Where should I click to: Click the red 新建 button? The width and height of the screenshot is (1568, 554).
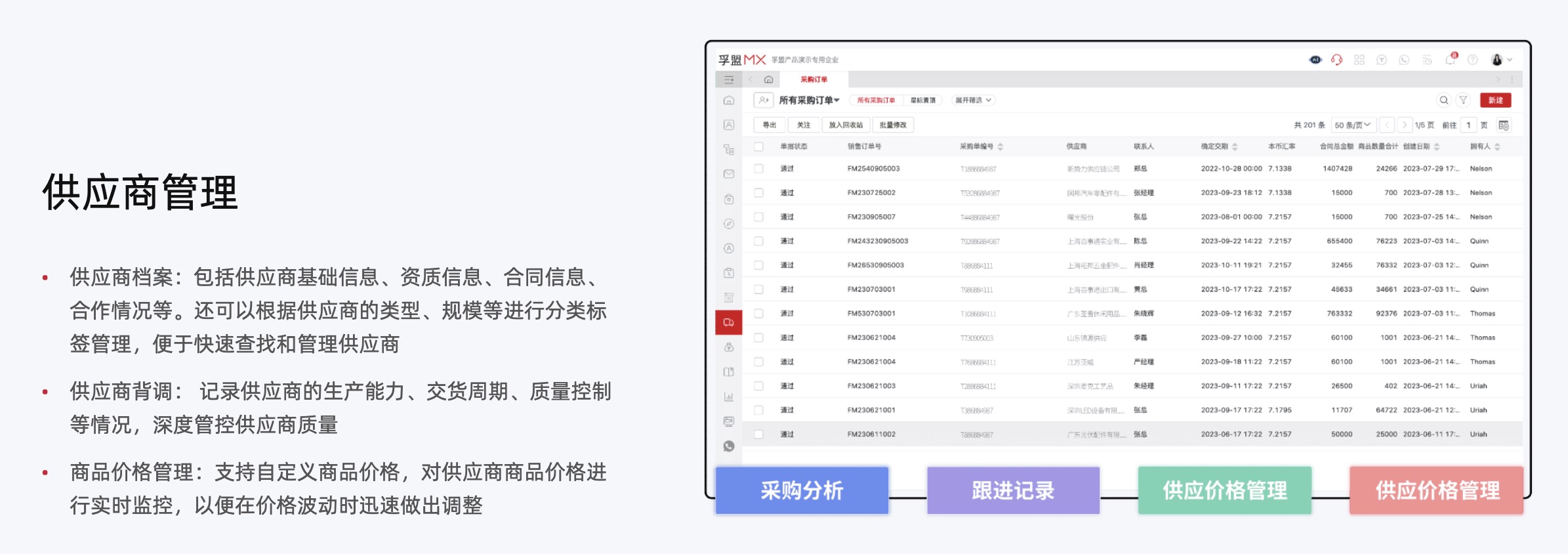point(1495,100)
